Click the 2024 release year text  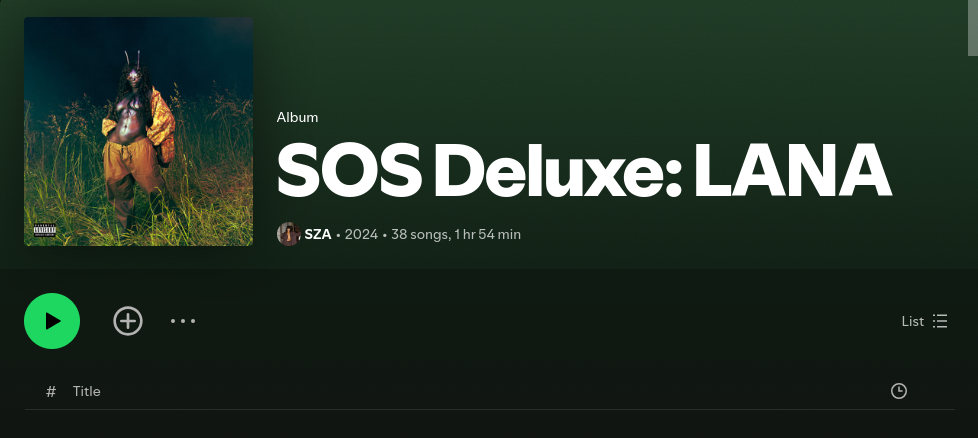(x=361, y=235)
